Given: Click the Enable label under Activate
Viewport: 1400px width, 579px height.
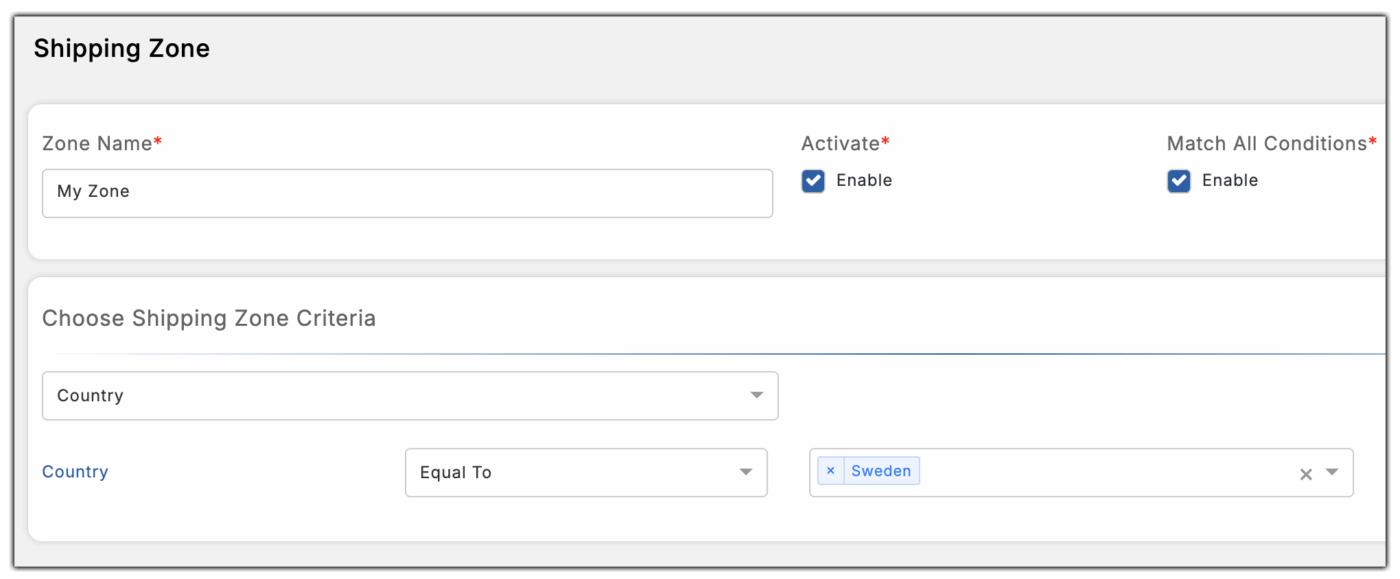Looking at the screenshot, I should 864,181.
